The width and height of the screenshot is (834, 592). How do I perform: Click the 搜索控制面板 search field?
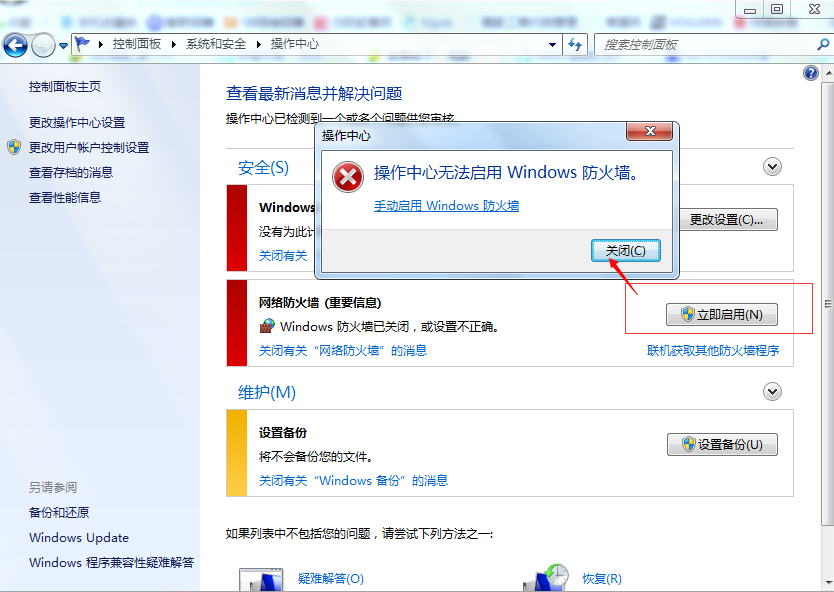tap(706, 45)
